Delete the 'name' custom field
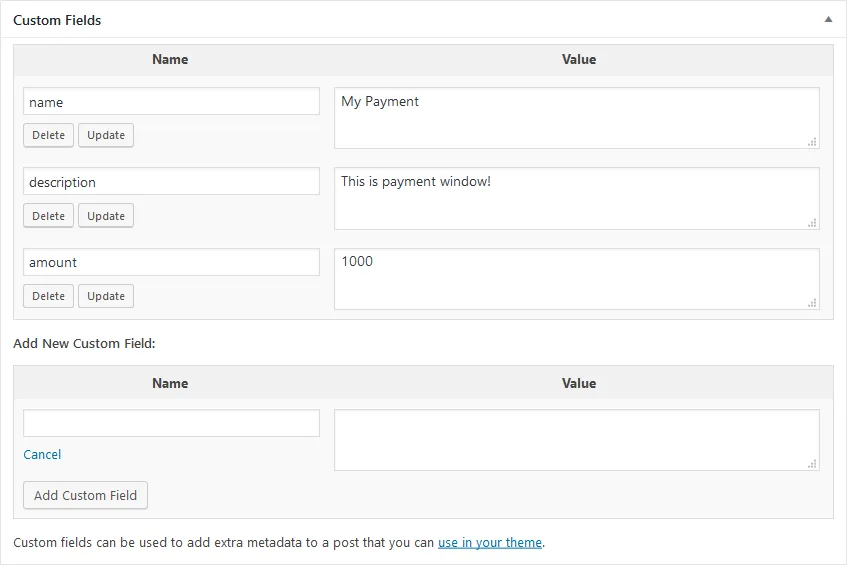This screenshot has height=565, width=847. pyautogui.click(x=48, y=135)
